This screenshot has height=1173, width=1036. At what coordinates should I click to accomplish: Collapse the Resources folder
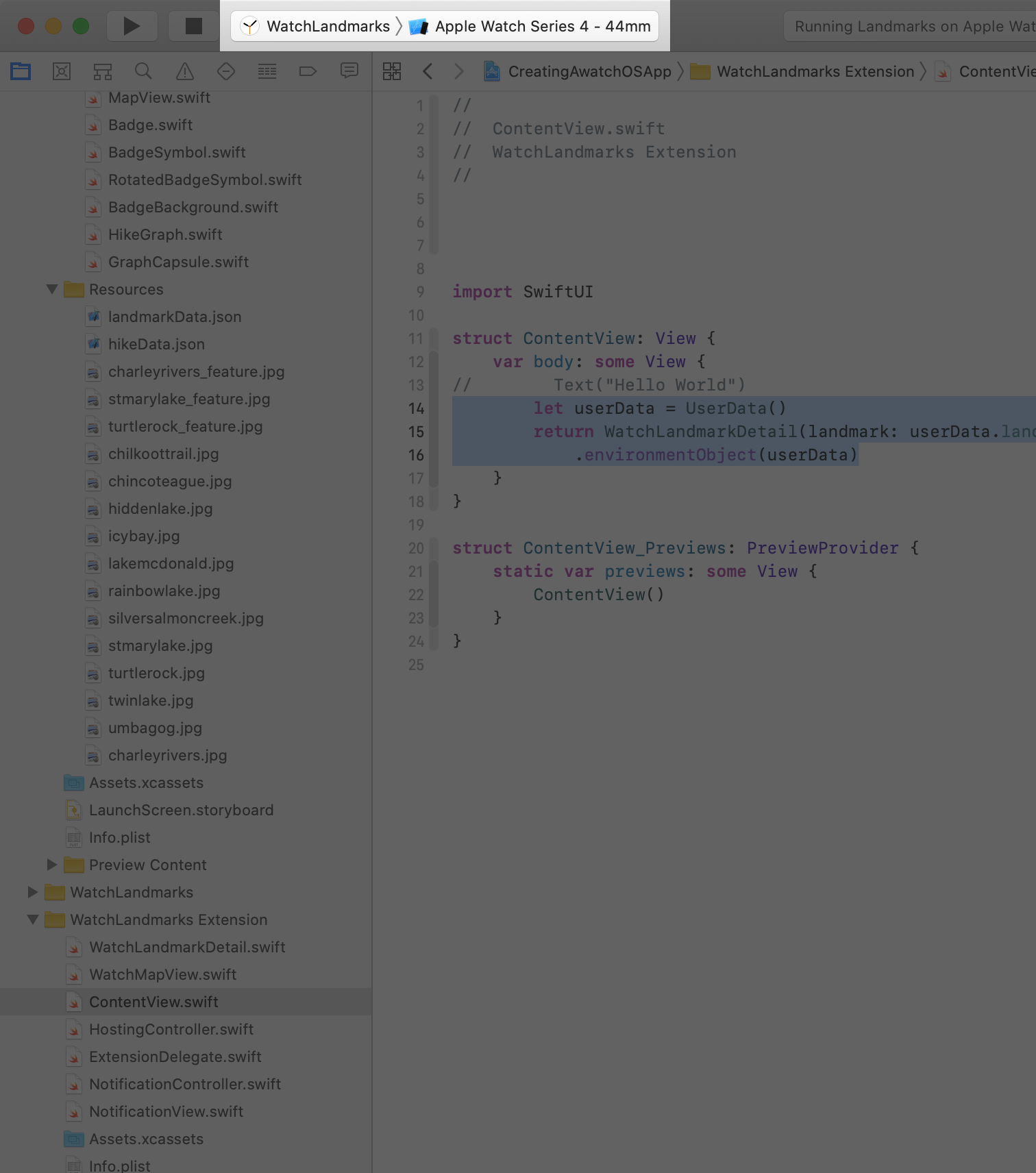(52, 289)
